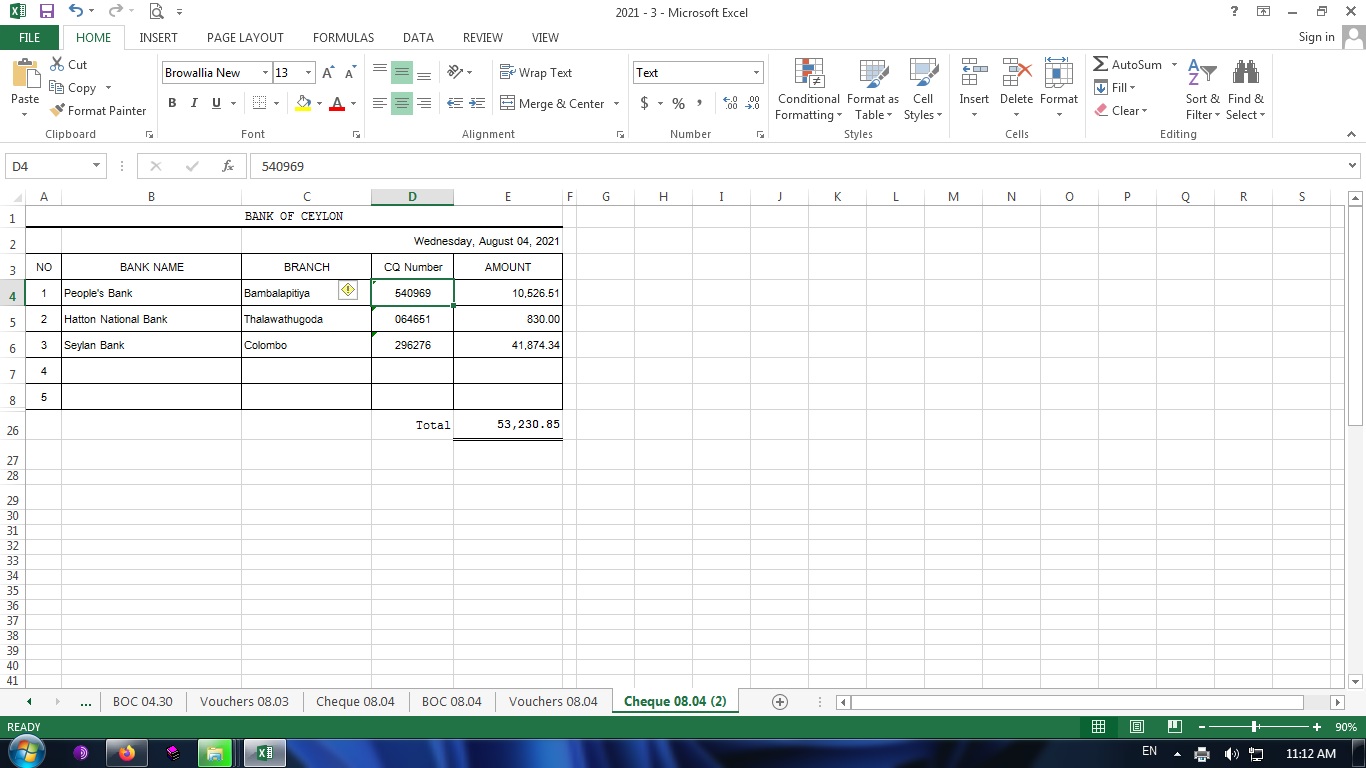The width and height of the screenshot is (1366, 768).
Task: Open the FILE tab
Action: (30, 37)
